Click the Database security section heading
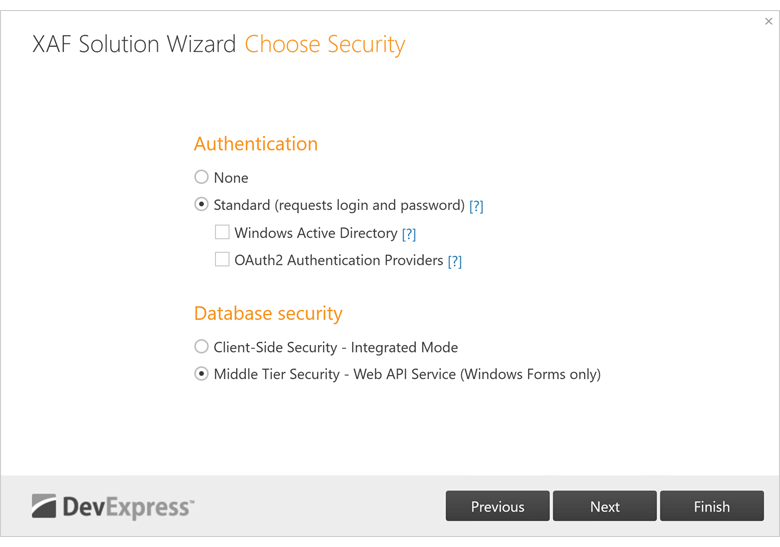This screenshot has width=780, height=547. 268,314
